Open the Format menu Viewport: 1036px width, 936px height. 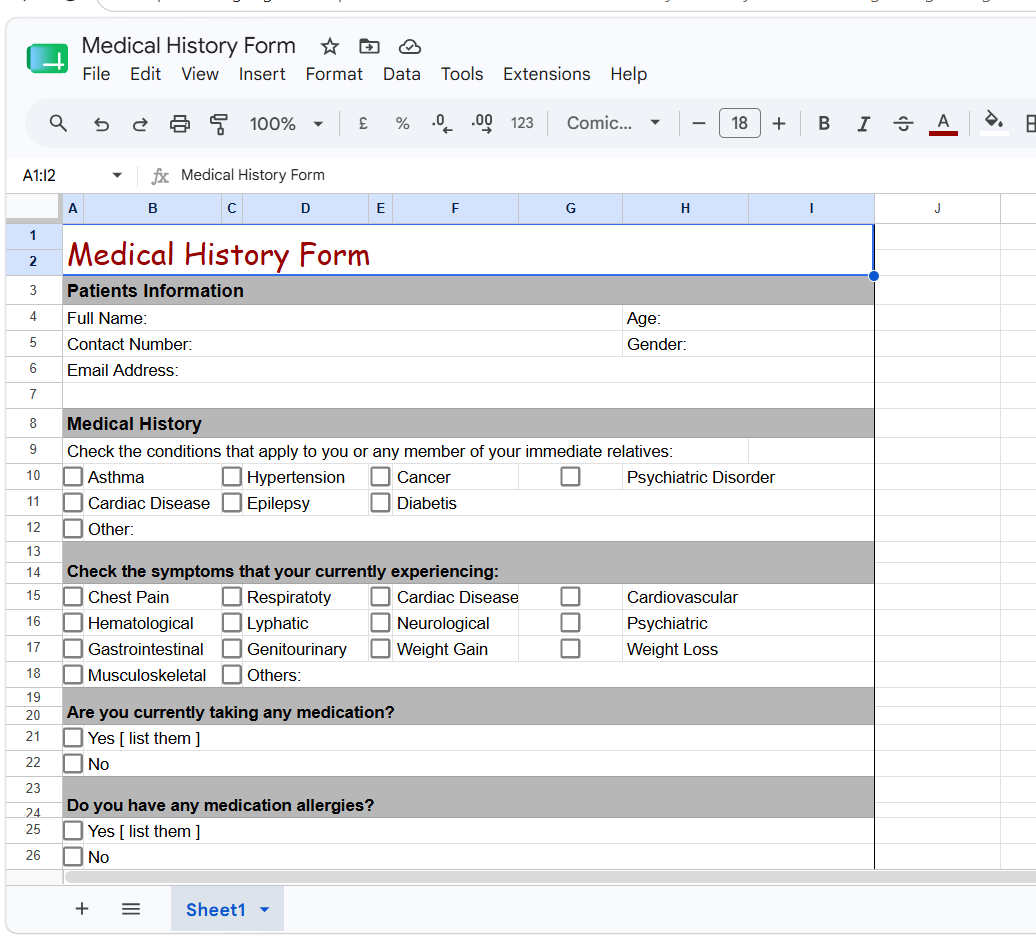tap(334, 74)
